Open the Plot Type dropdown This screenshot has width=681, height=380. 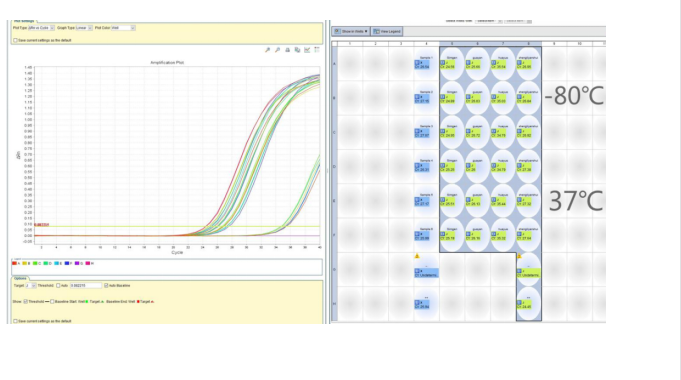(x=41, y=28)
